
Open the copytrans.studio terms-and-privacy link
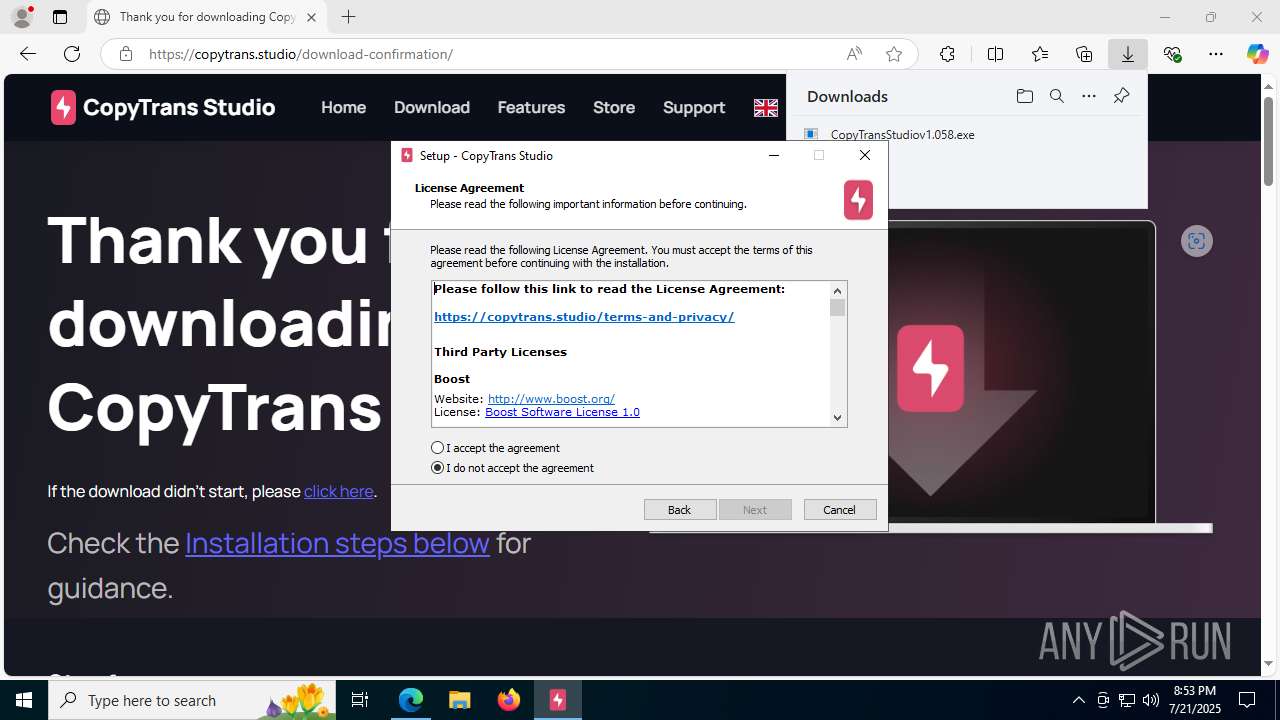(x=584, y=317)
